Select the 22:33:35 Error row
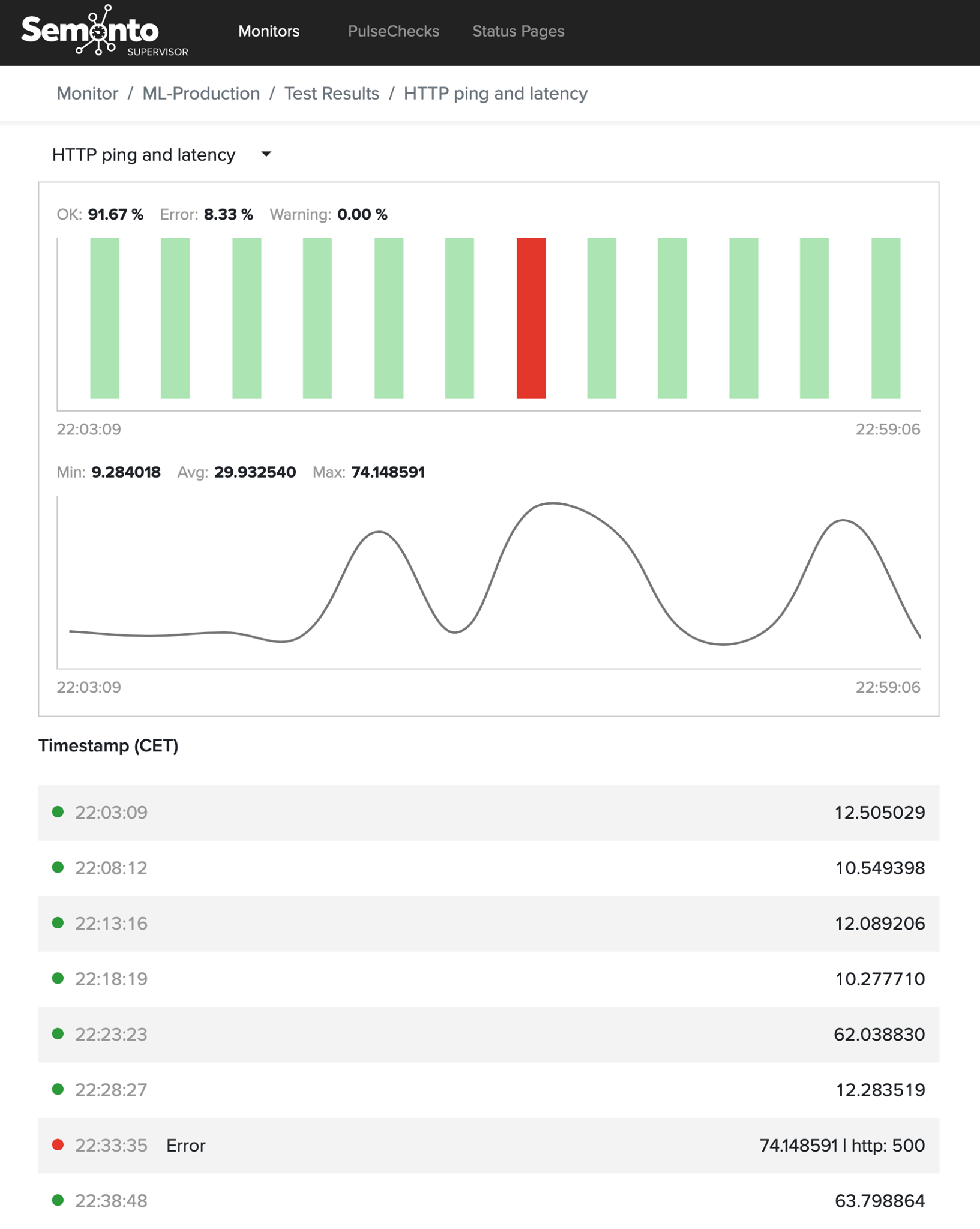 coord(488,1146)
